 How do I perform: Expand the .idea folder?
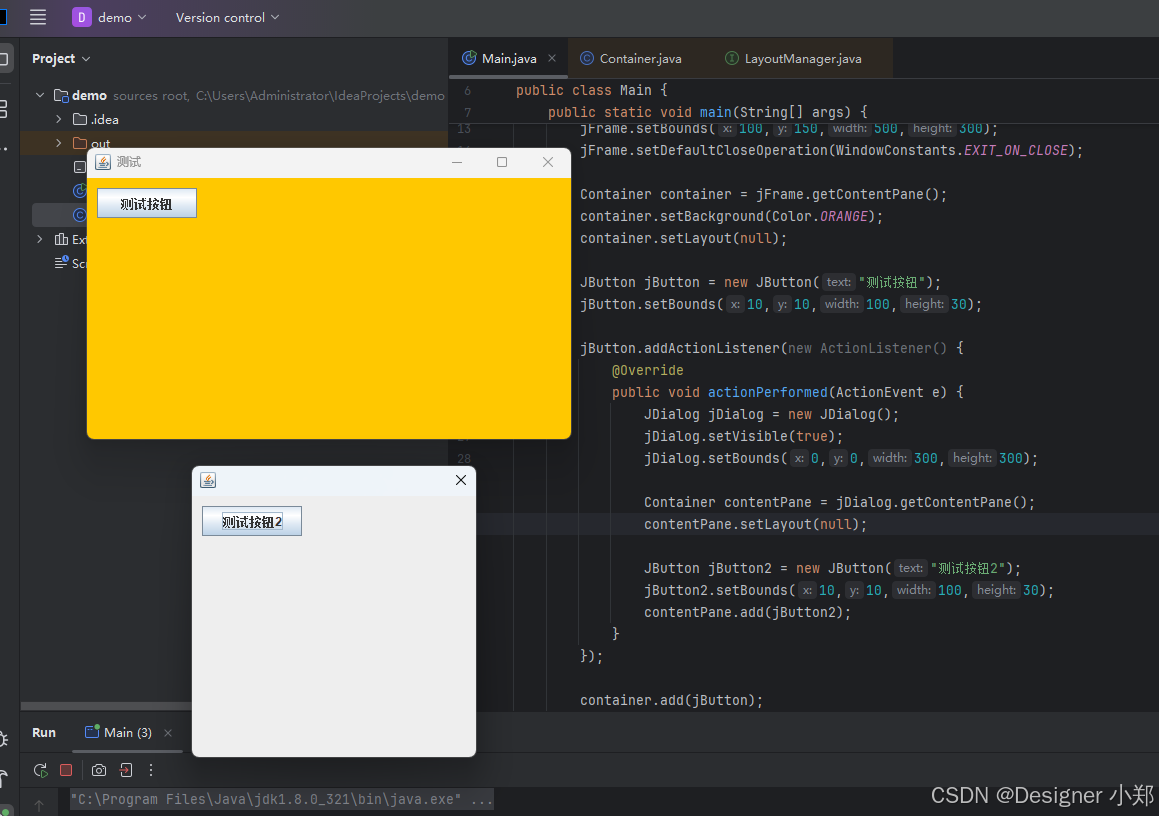point(58,119)
